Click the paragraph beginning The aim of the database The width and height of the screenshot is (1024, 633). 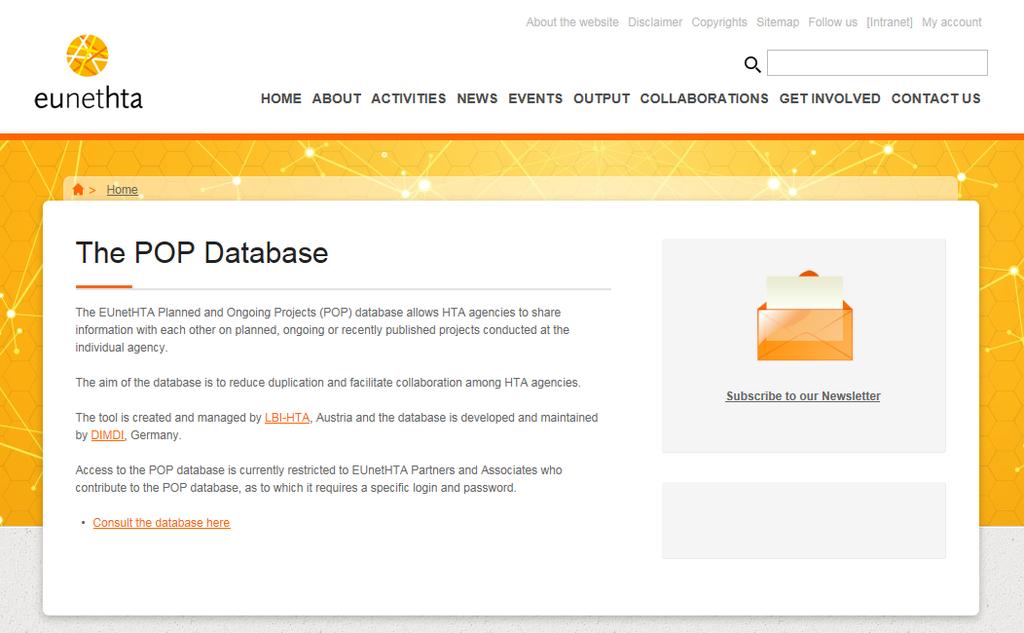328,383
